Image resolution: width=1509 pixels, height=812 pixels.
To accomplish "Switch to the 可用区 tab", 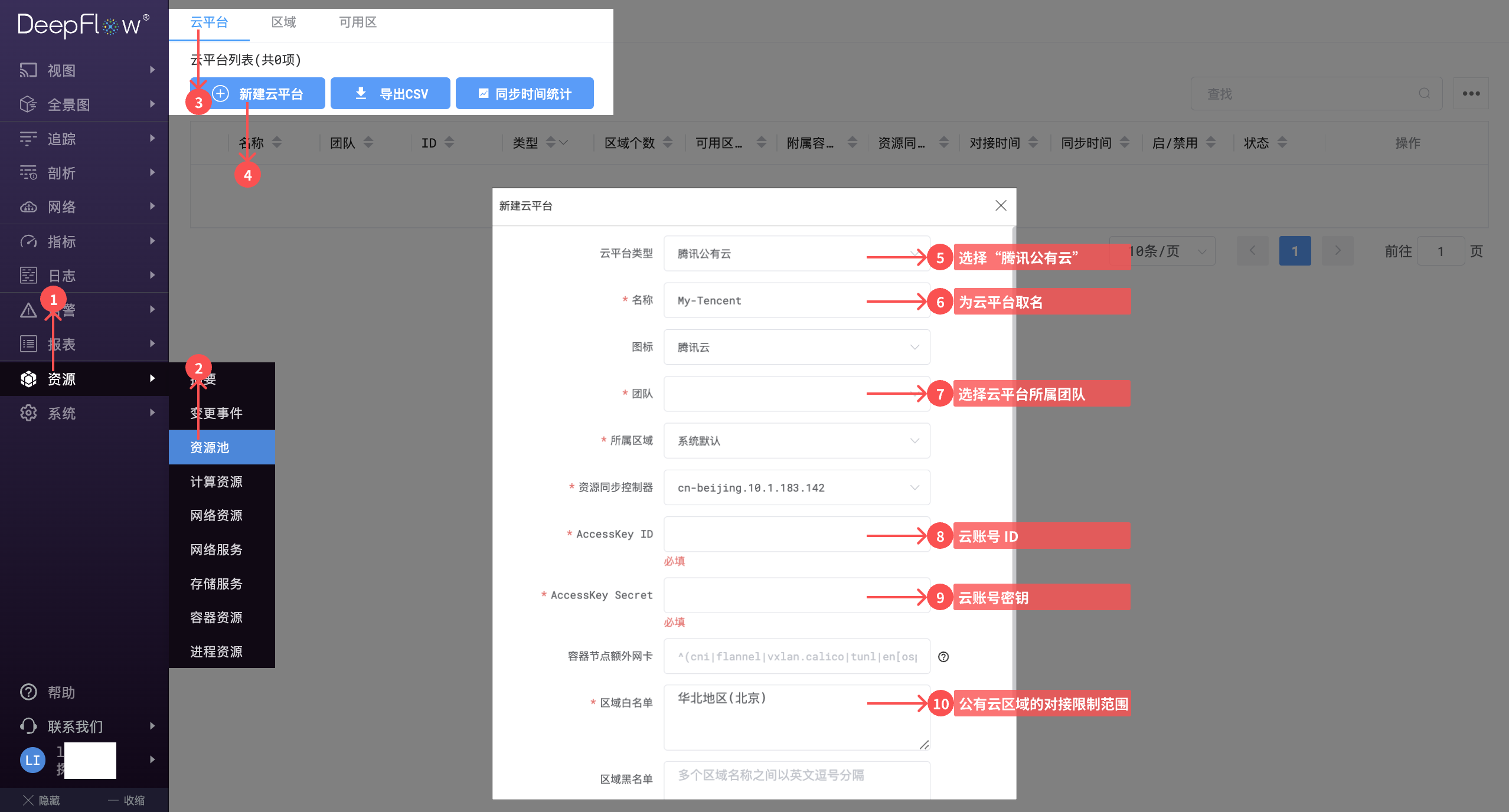I will click(358, 22).
